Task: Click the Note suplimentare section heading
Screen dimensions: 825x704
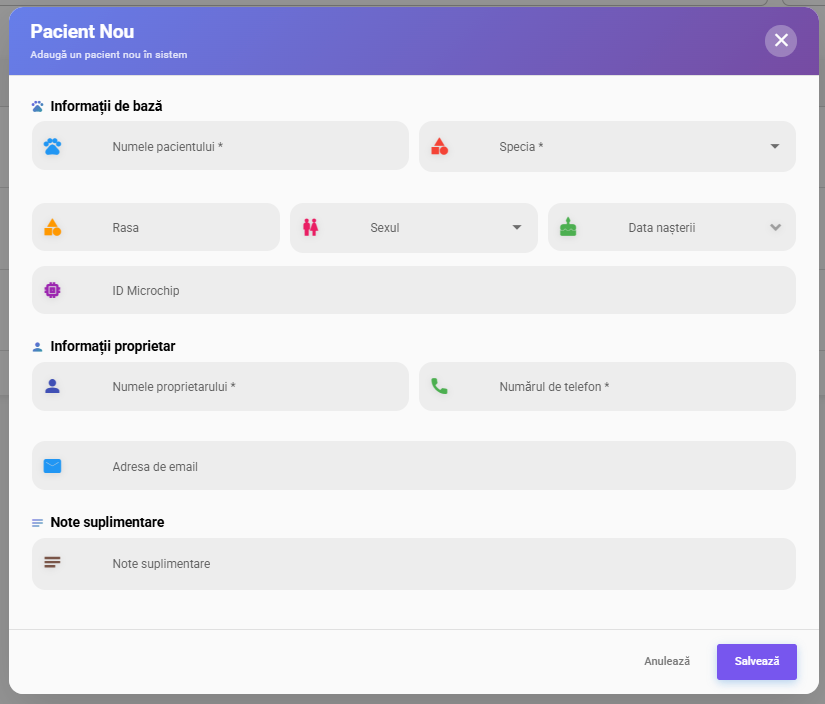Action: click(x=107, y=522)
